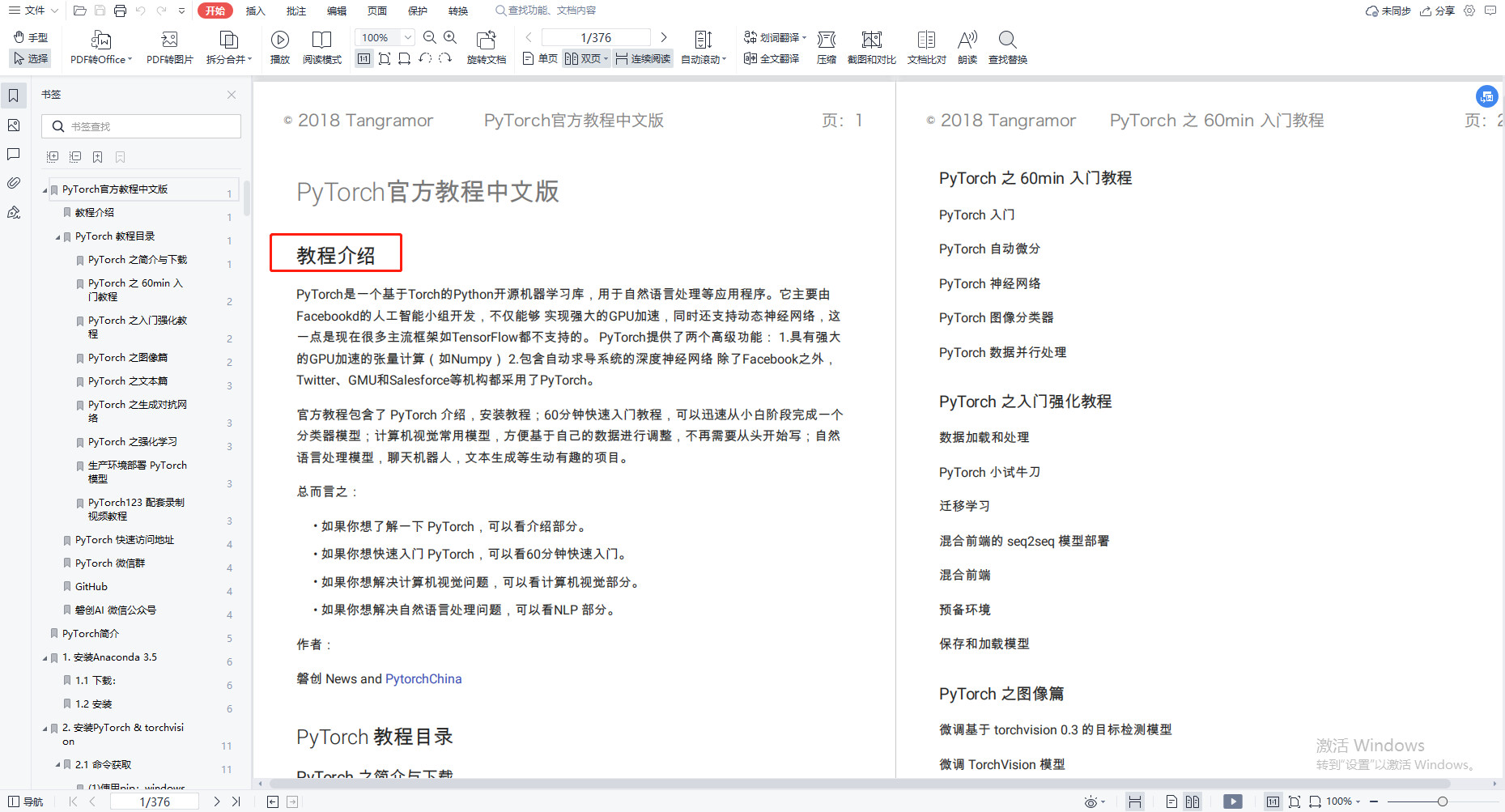Open the 文件 file menu

pos(34,11)
